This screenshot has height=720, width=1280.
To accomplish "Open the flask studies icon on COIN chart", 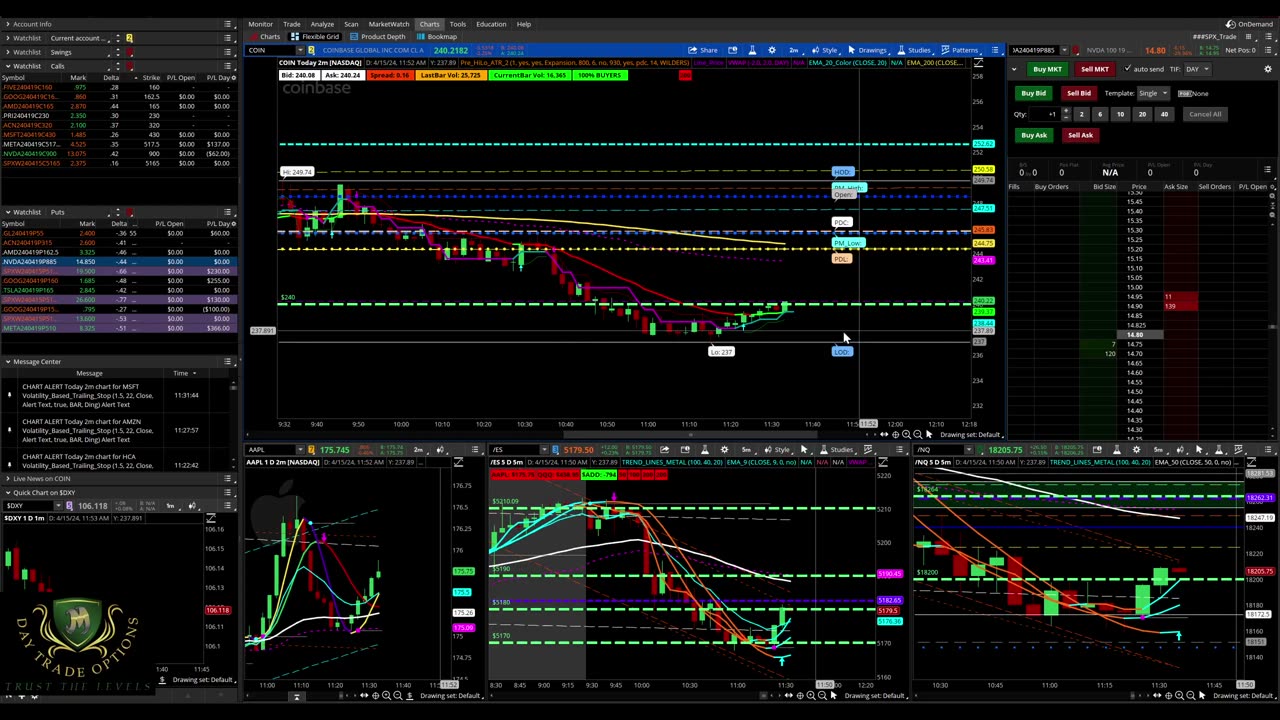I will 752,50.
